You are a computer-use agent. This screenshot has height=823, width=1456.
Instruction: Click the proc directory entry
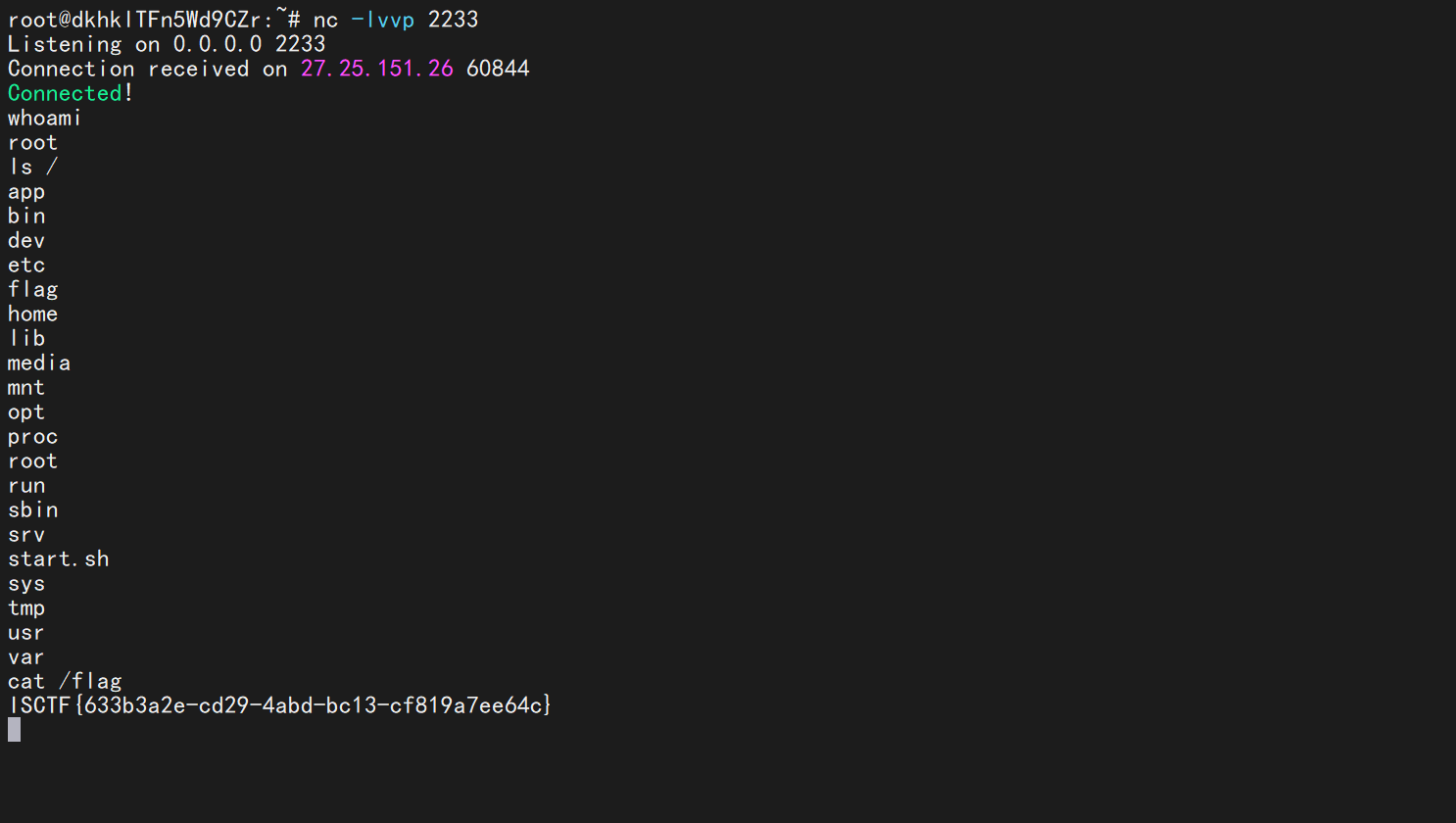pos(33,437)
